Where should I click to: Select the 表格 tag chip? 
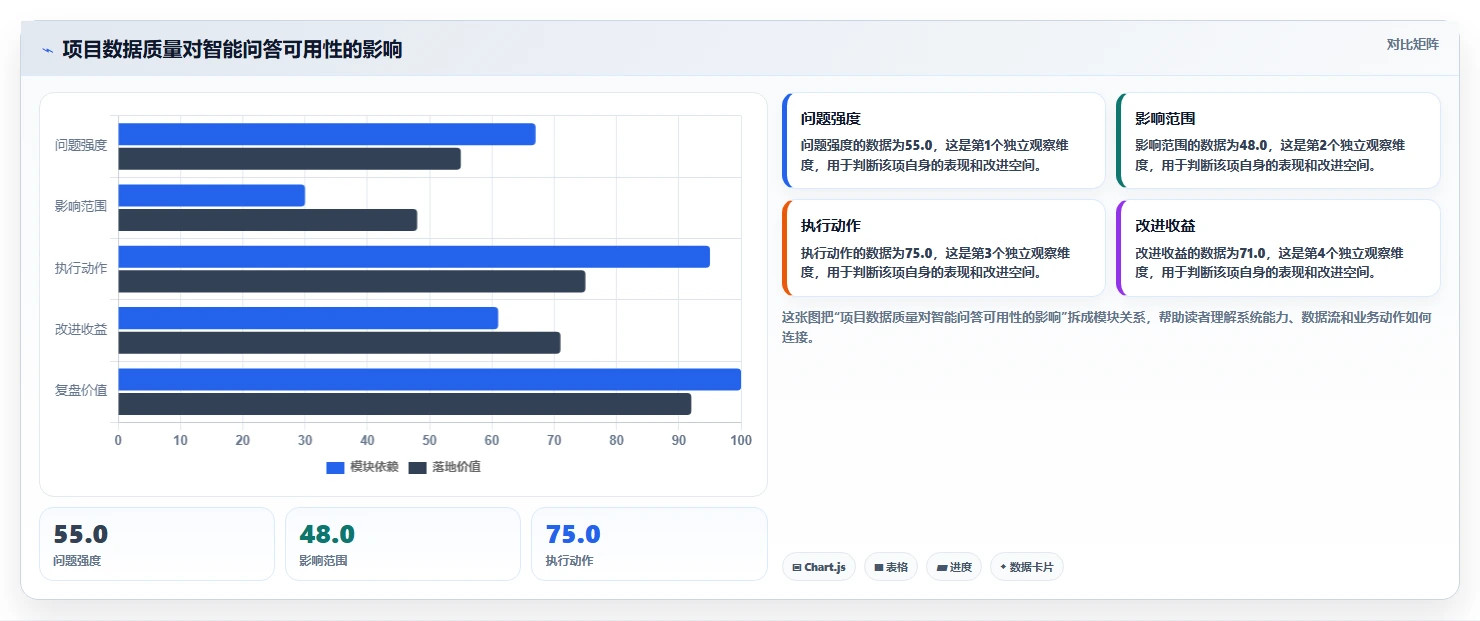pos(890,567)
